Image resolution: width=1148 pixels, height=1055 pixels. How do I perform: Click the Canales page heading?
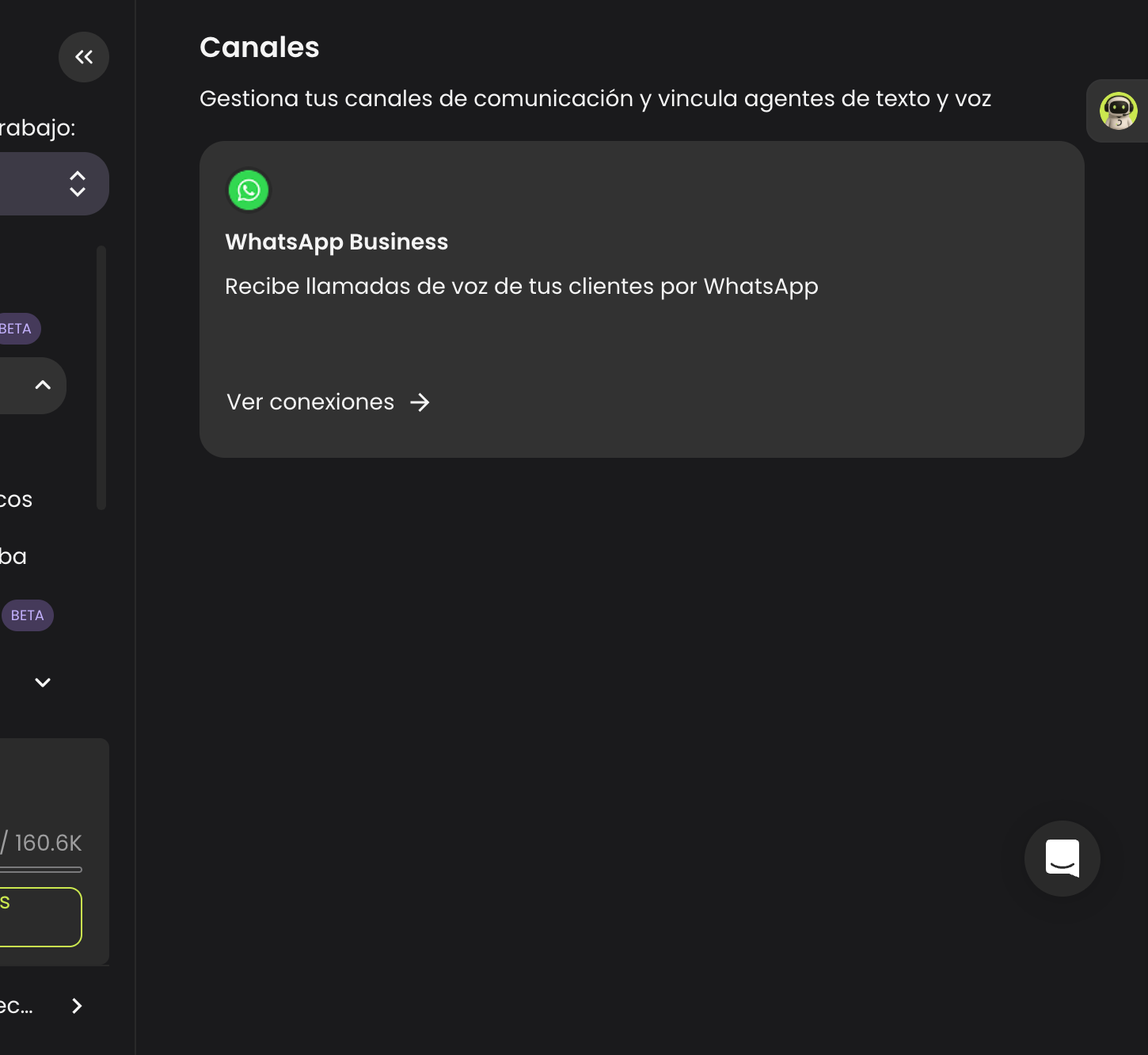[x=260, y=48]
